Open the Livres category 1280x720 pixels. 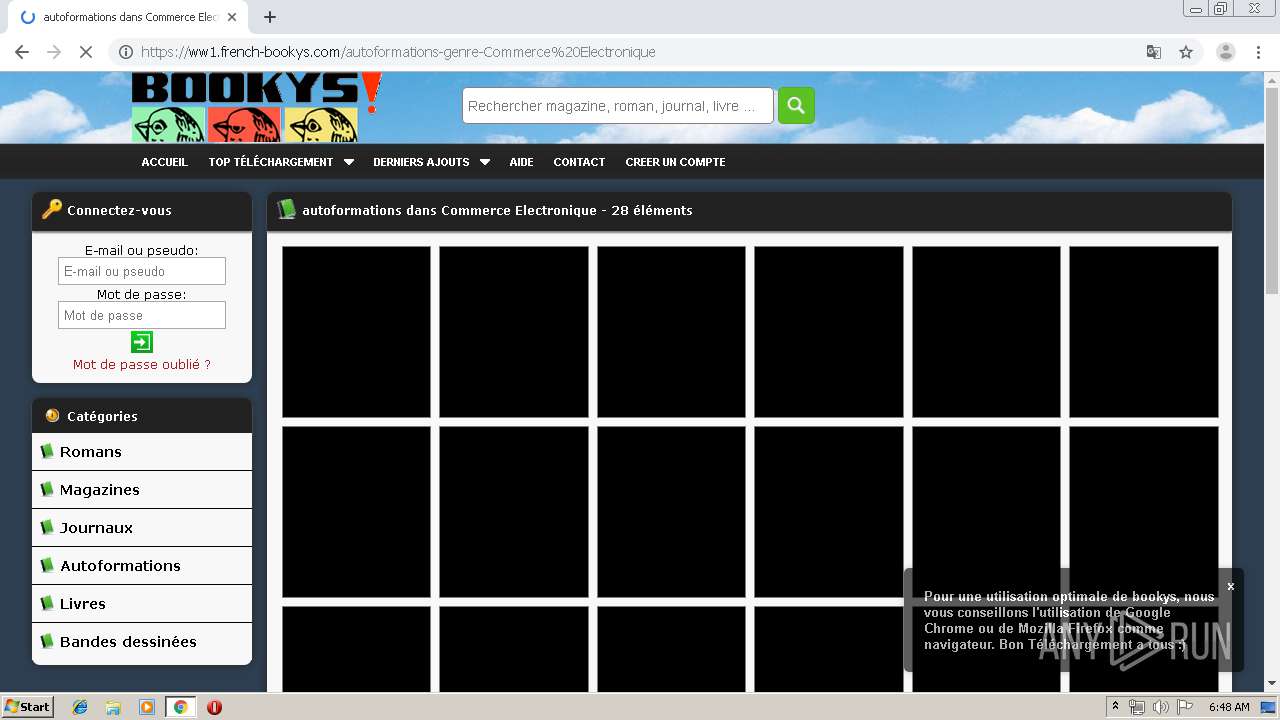click(x=142, y=604)
